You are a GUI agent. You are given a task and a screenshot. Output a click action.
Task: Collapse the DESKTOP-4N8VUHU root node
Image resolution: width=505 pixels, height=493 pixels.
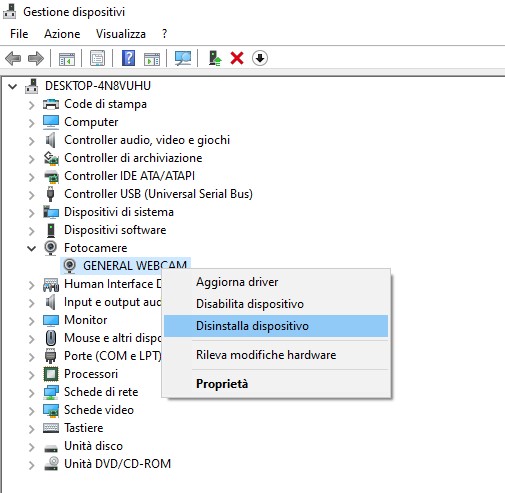(13, 87)
